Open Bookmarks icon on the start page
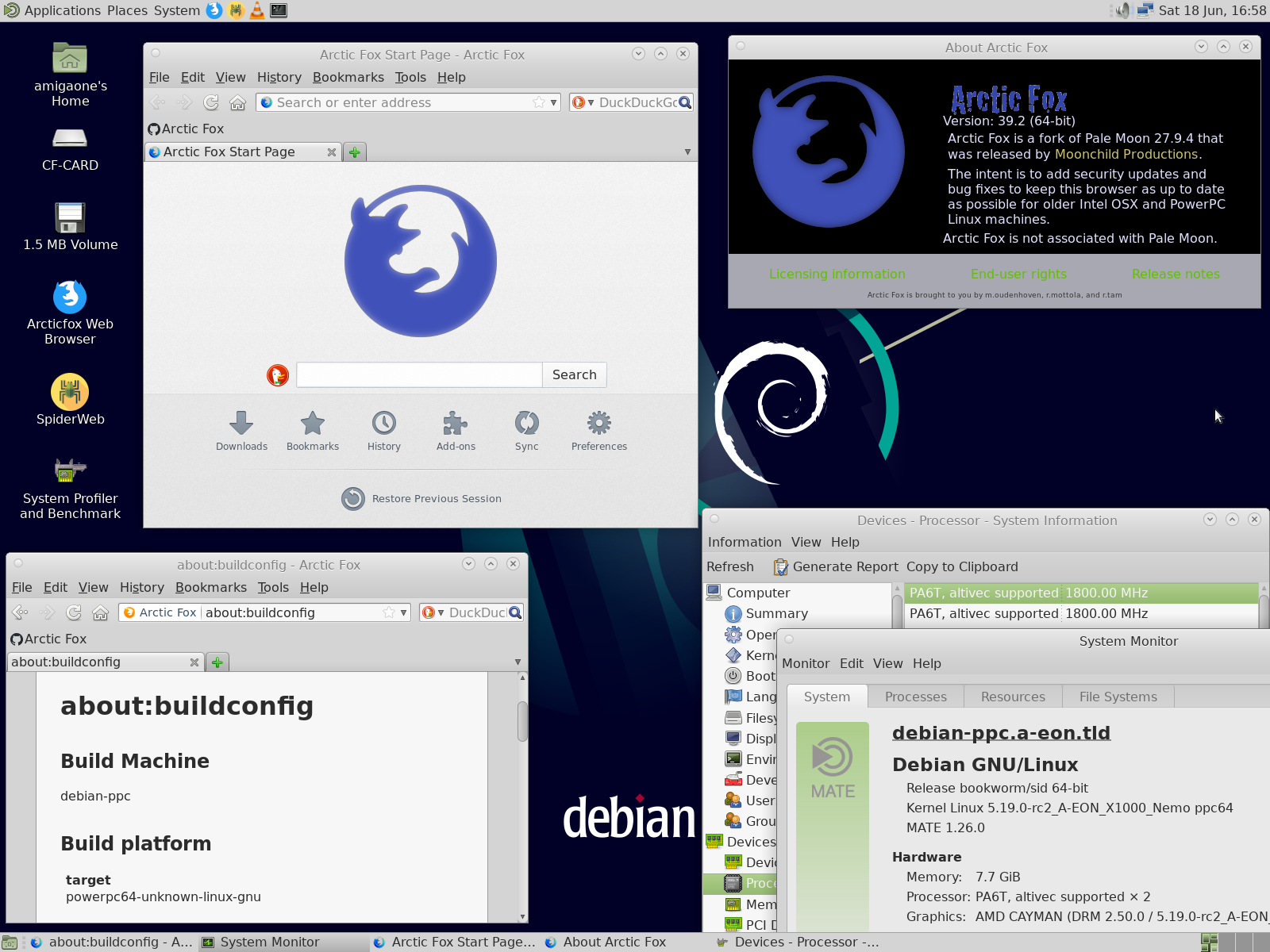 click(x=313, y=431)
